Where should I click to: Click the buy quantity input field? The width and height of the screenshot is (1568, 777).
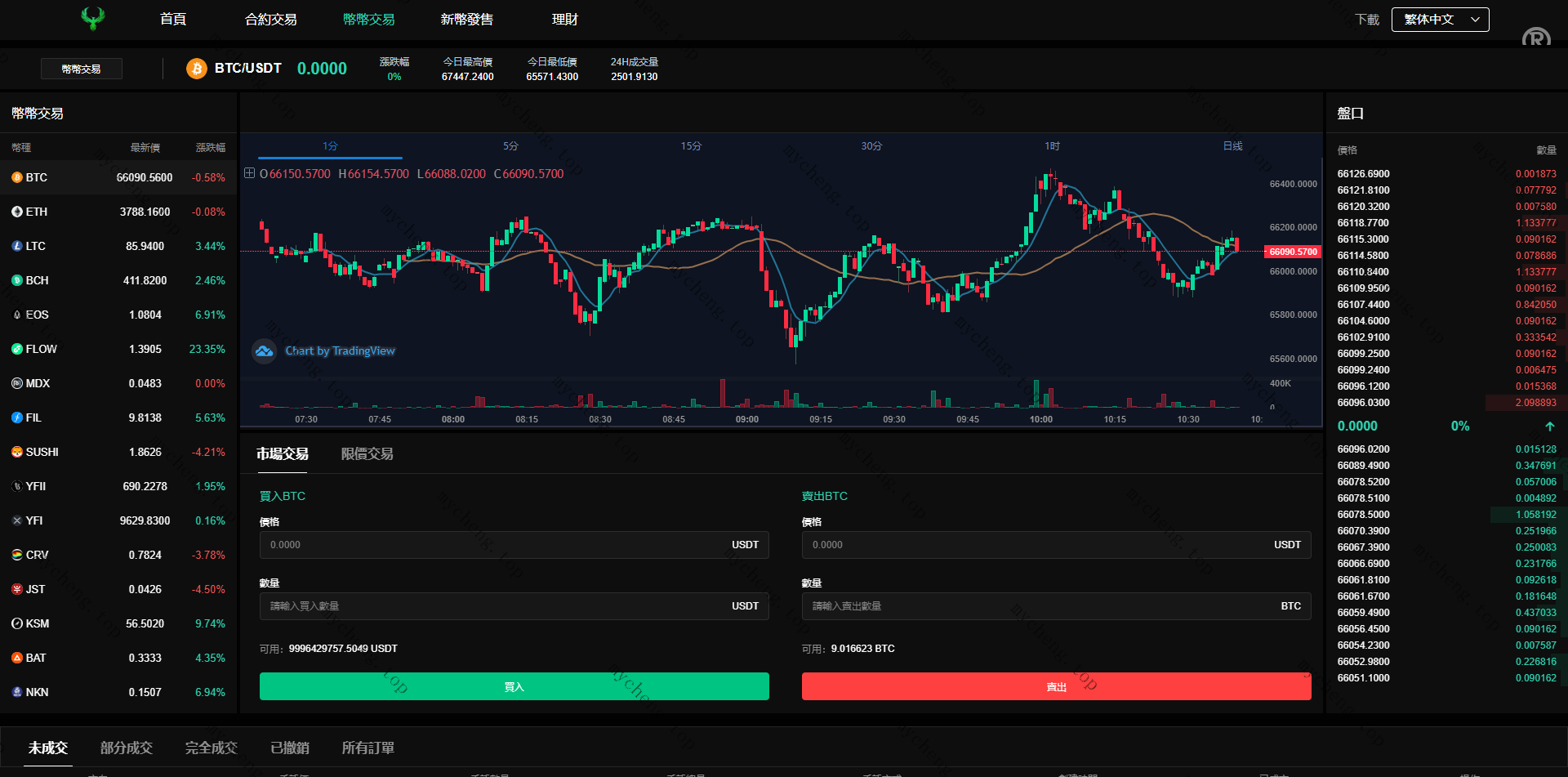click(x=498, y=606)
